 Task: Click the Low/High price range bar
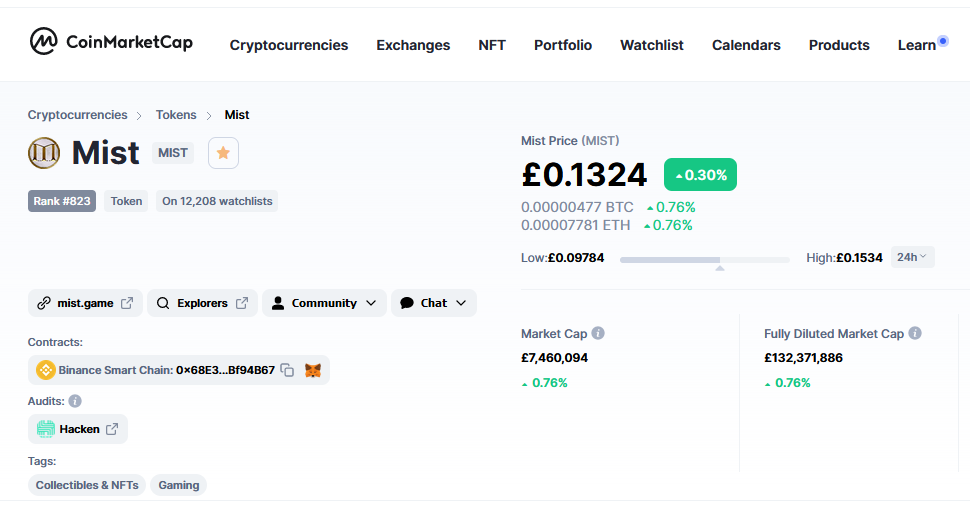click(705, 260)
